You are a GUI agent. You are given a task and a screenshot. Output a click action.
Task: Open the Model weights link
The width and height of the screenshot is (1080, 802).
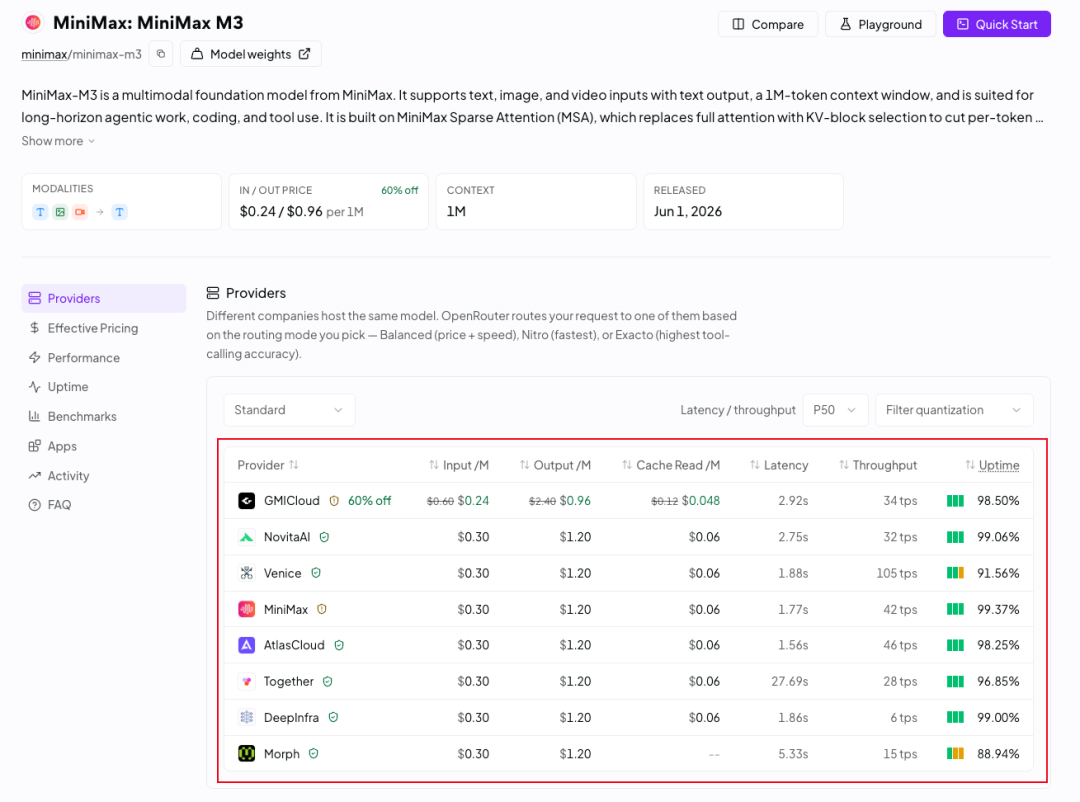pos(251,54)
